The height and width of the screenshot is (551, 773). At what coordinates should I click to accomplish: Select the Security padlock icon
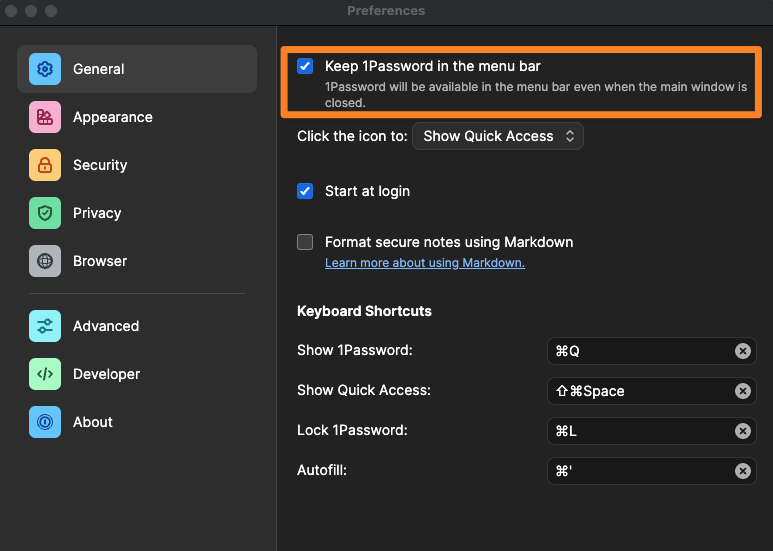[45, 165]
